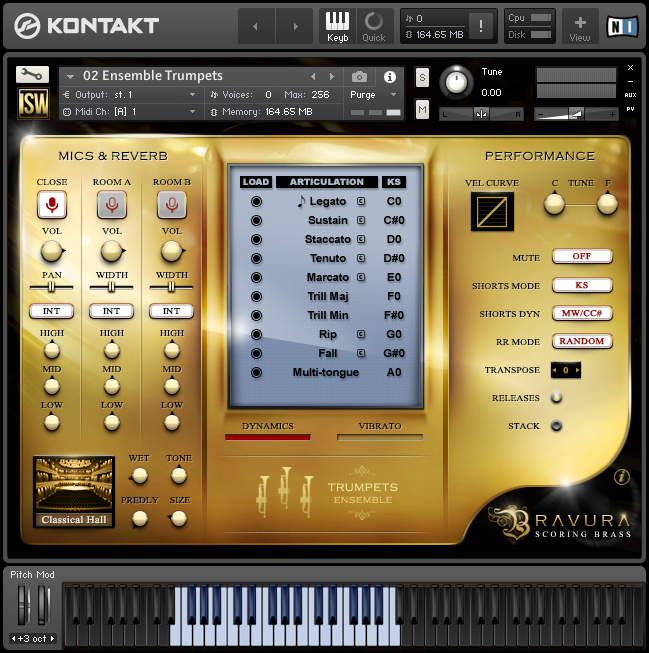649x653 pixels.
Task: Go to previous preset in header
Action: point(256,26)
